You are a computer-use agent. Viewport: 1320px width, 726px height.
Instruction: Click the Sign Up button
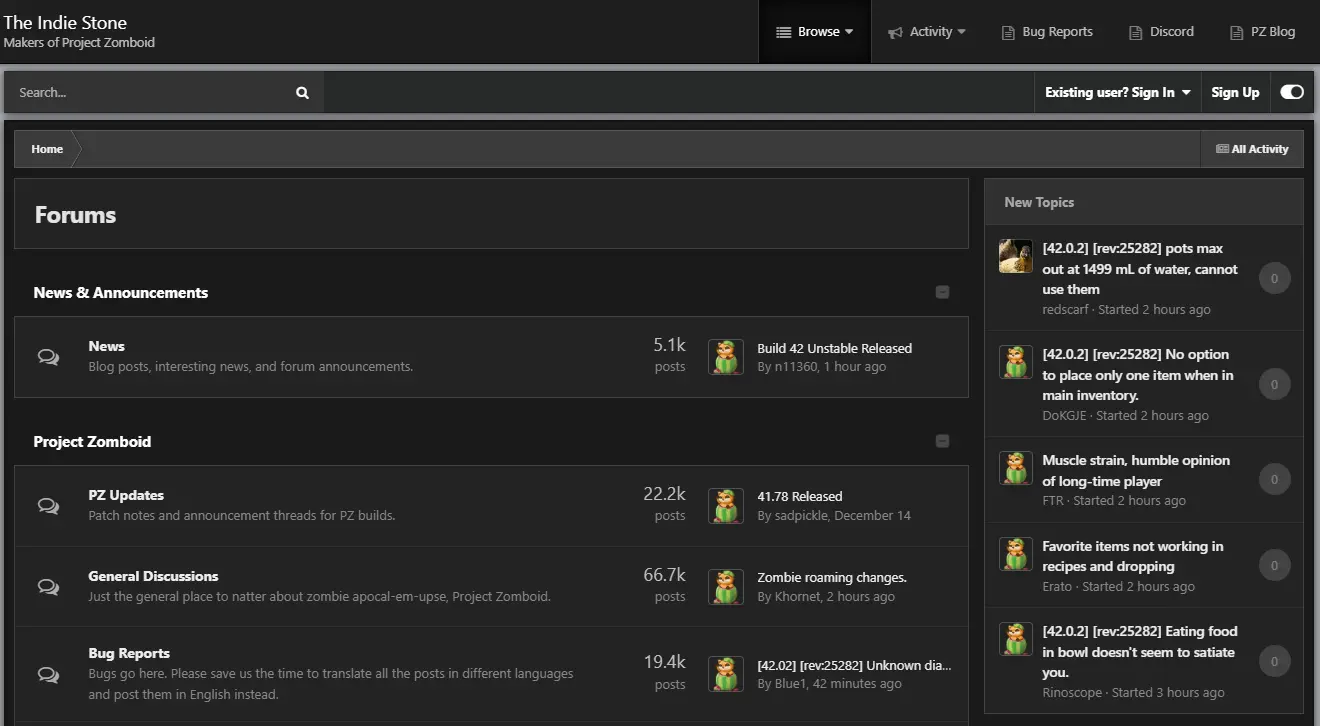click(x=1235, y=92)
